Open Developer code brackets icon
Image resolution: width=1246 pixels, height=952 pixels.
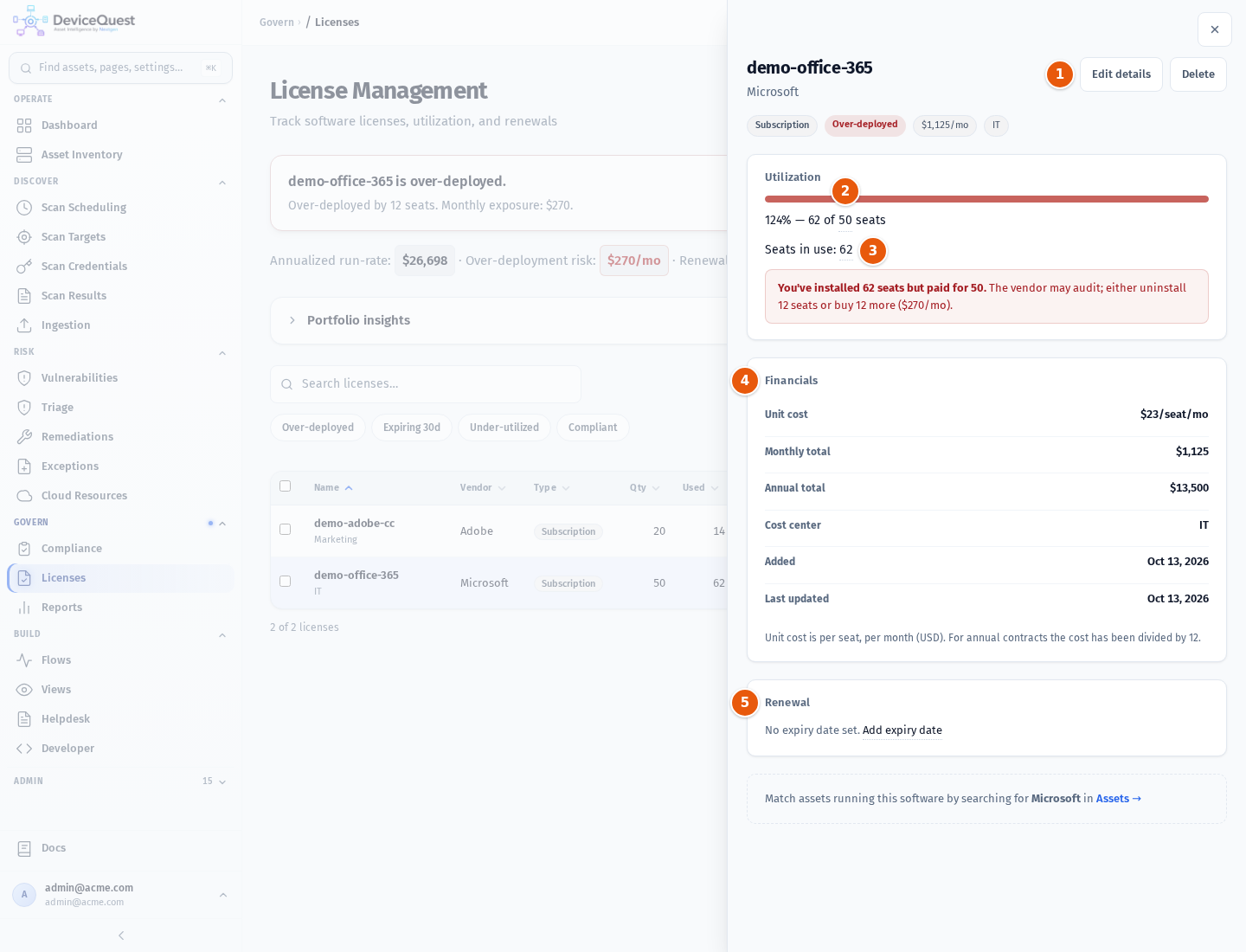[x=24, y=749]
